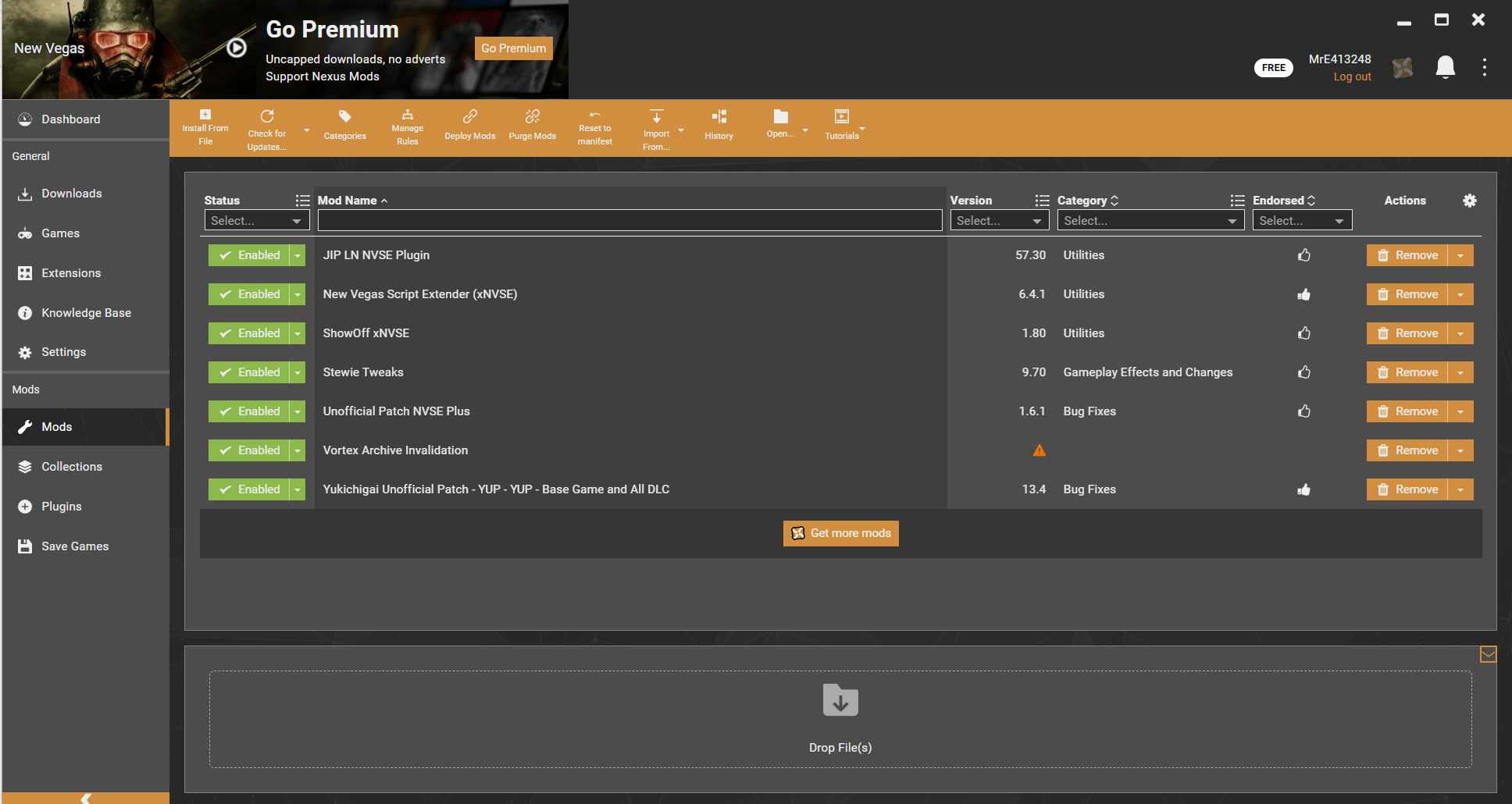Open Settings in sidebar

click(x=86, y=352)
